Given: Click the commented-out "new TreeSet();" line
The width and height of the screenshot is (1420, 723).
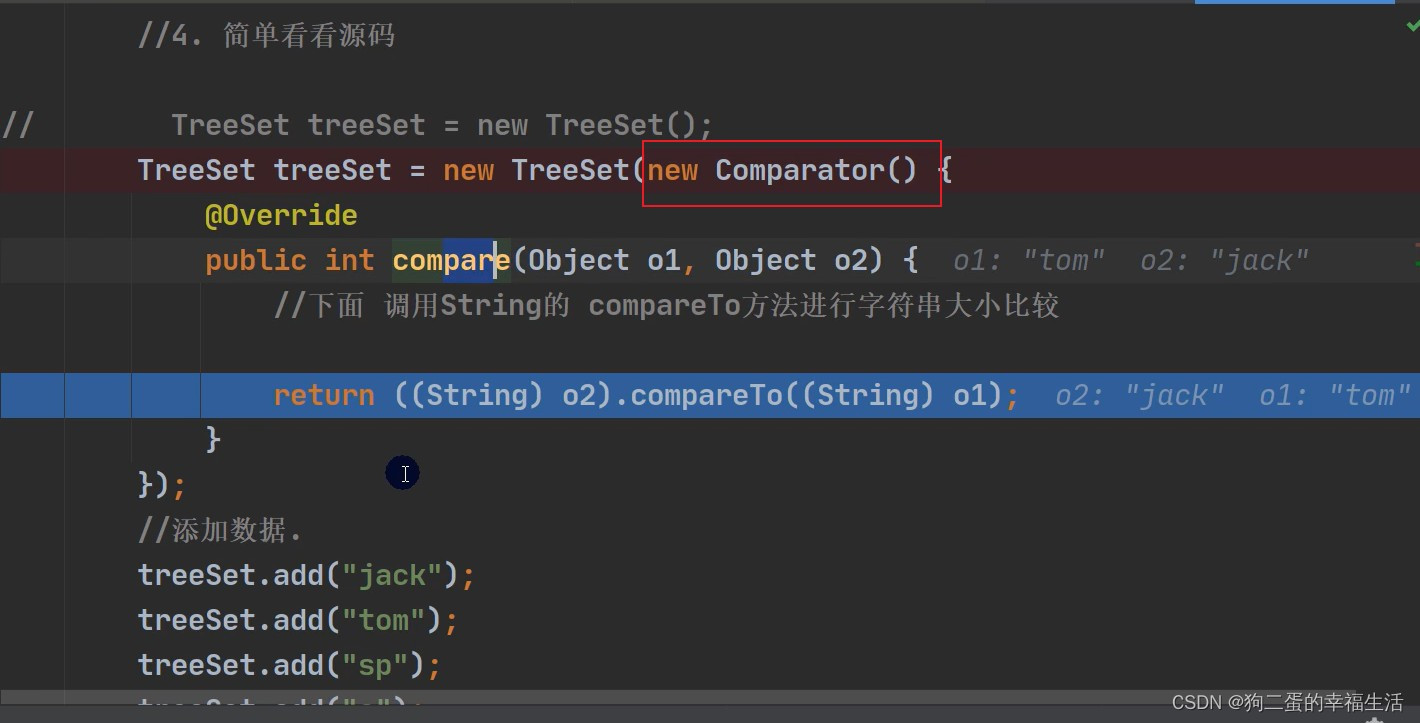Looking at the screenshot, I should (442, 125).
